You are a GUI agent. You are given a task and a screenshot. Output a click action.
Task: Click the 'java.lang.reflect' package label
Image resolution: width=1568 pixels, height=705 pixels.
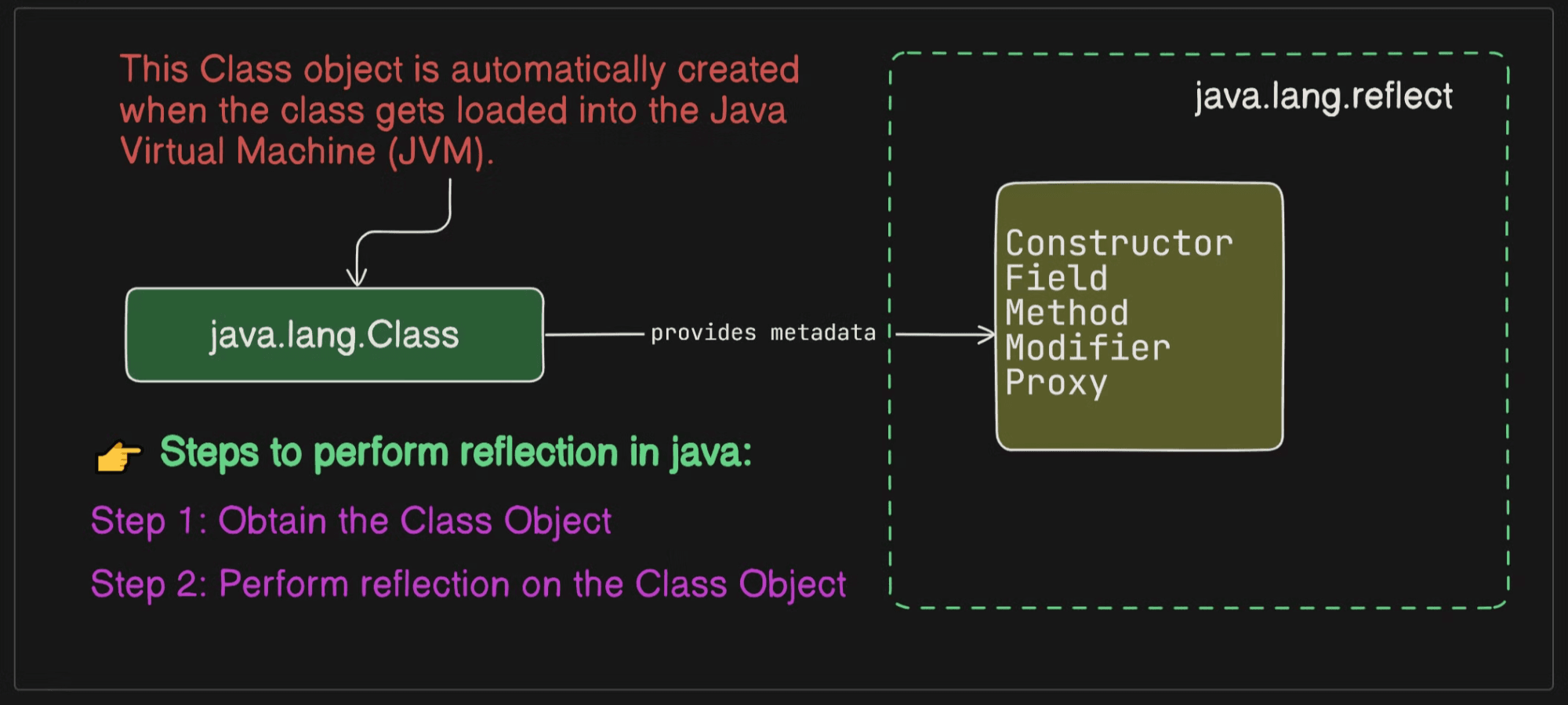[1323, 96]
